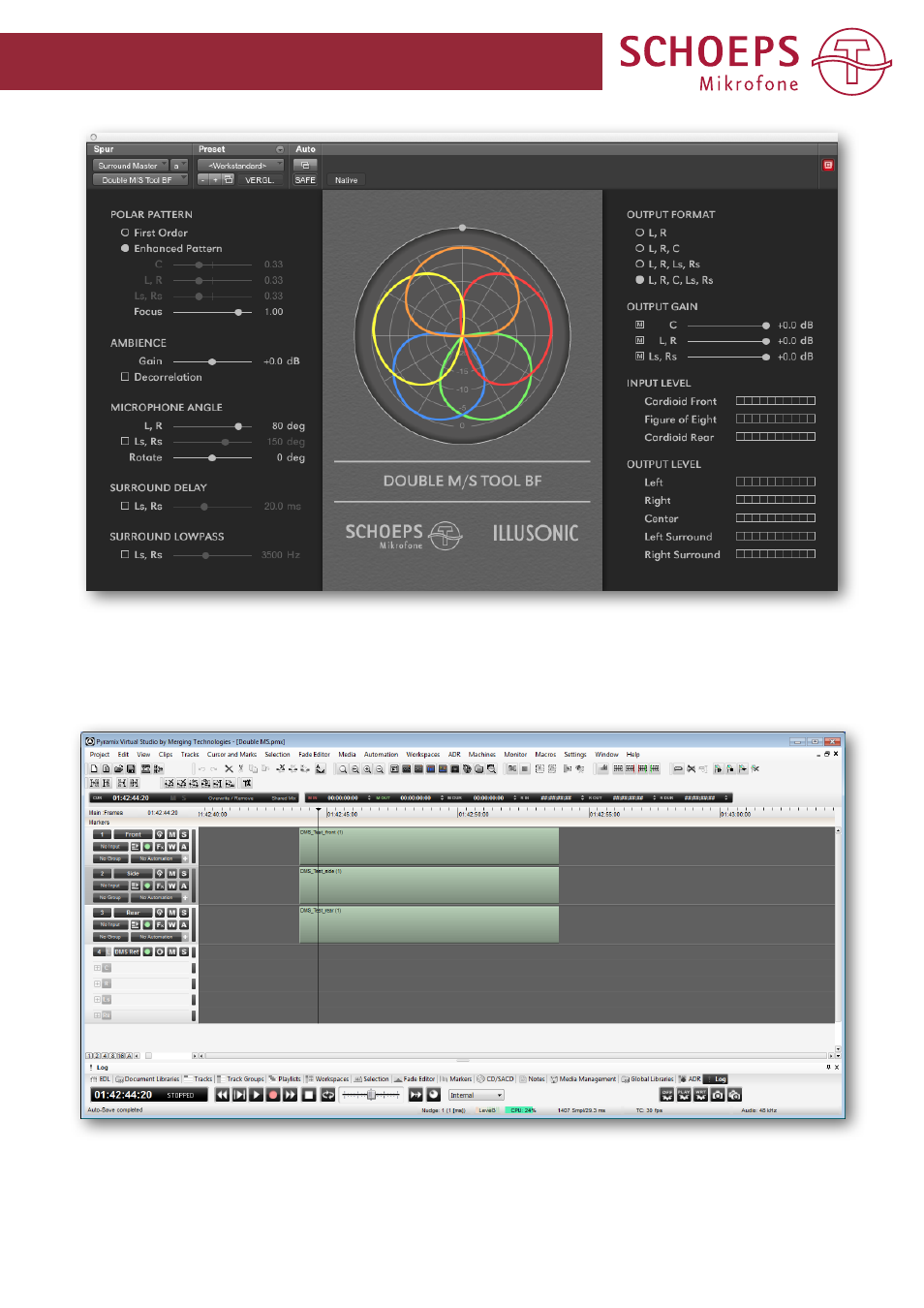This screenshot has width=924, height=1308.
Task: Click the New Project icon in Pyramix toolbar
Action: pos(94,768)
